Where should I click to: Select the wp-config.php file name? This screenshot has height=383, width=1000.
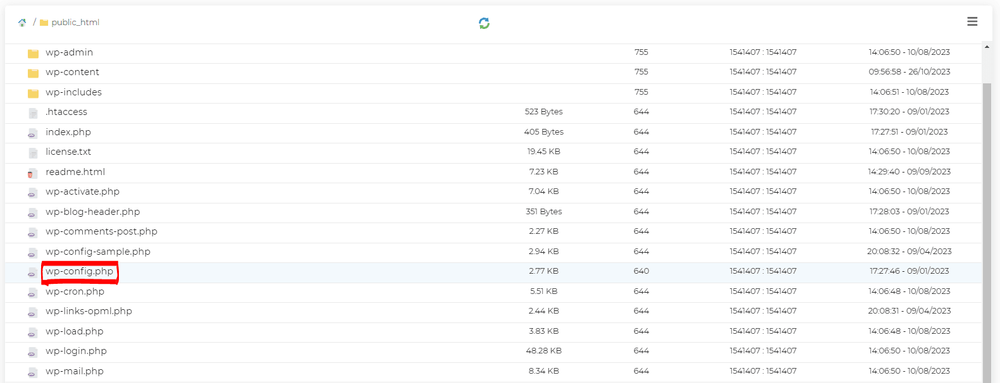[80, 271]
